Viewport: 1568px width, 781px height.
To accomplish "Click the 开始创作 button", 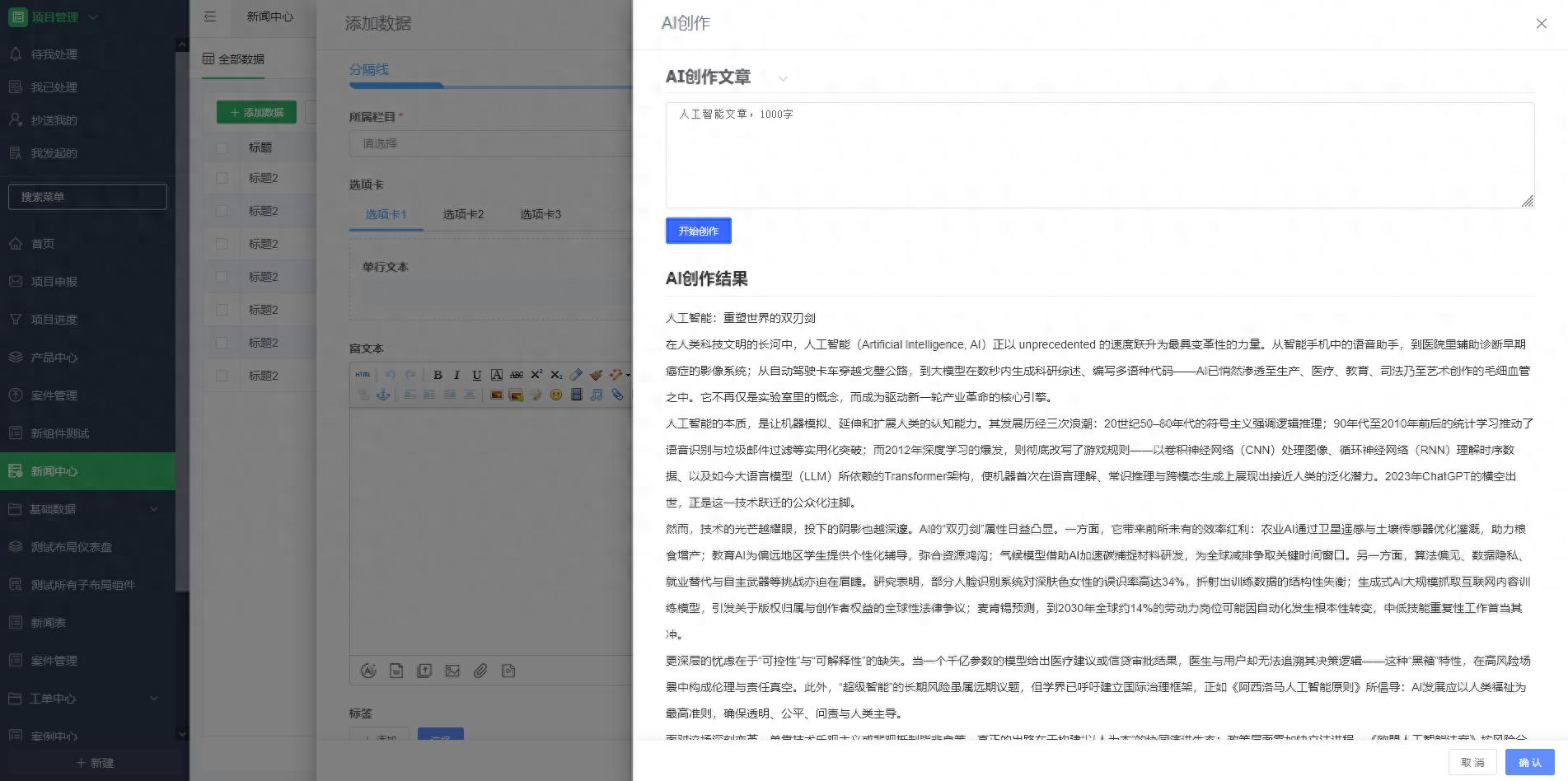I will (x=698, y=231).
